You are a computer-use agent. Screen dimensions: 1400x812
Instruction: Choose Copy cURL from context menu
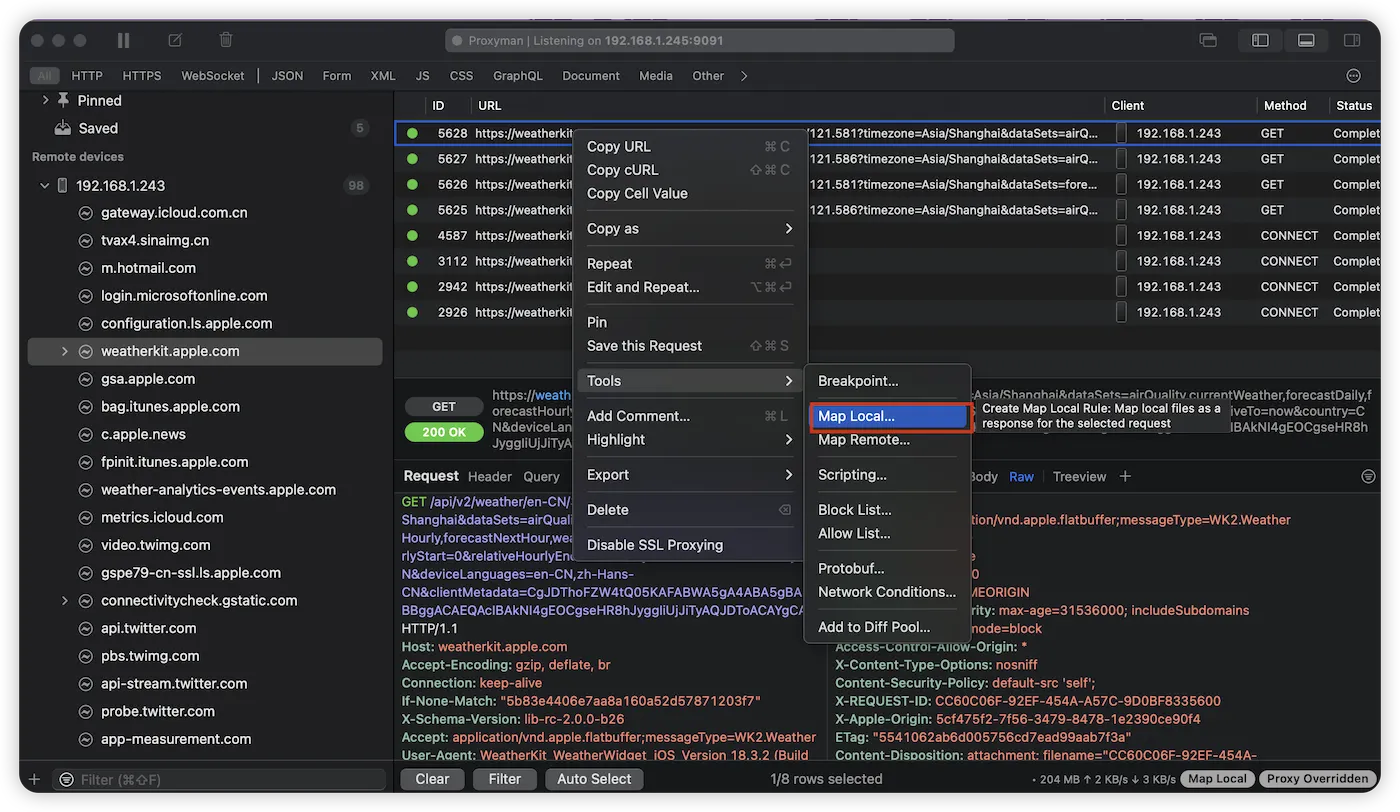pyautogui.click(x=690, y=170)
